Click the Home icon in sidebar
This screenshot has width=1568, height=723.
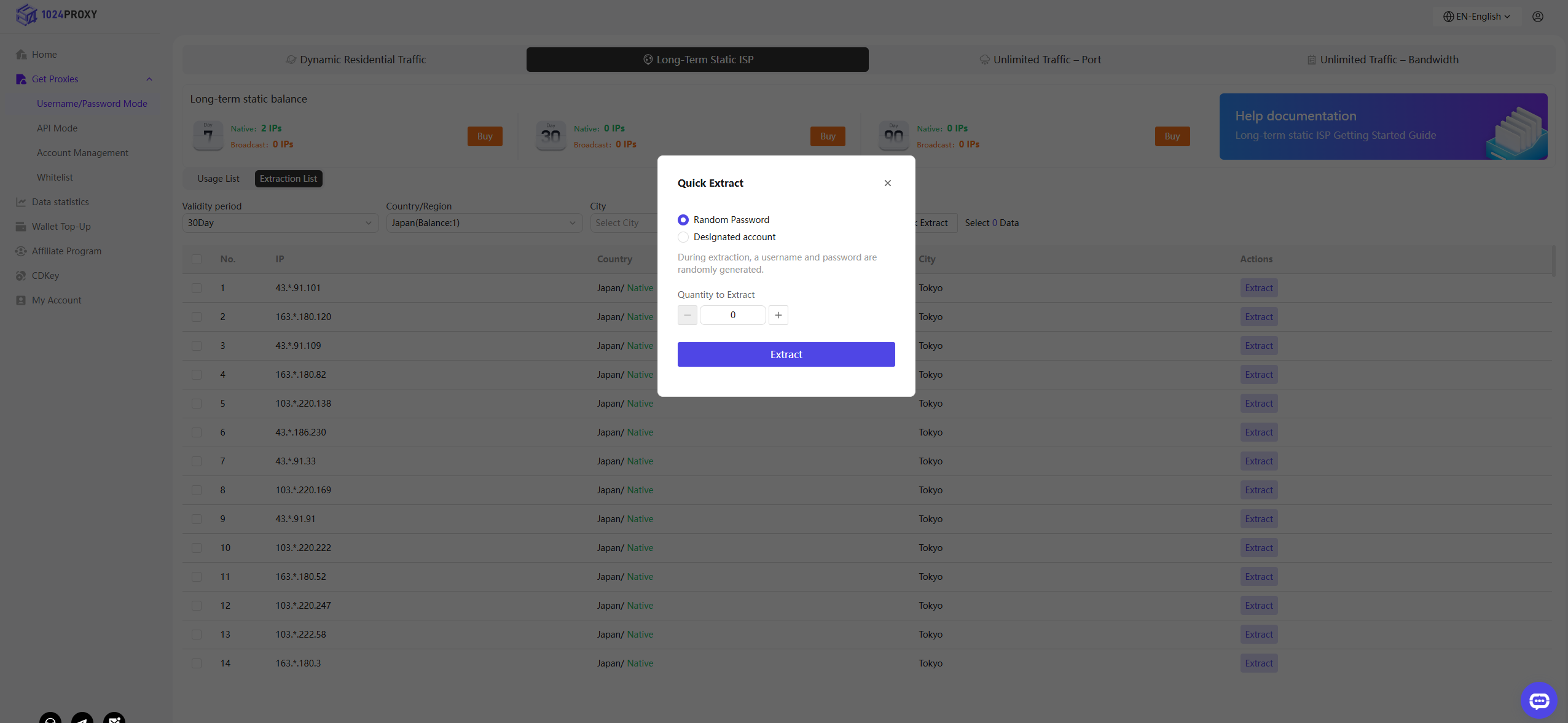tap(21, 55)
